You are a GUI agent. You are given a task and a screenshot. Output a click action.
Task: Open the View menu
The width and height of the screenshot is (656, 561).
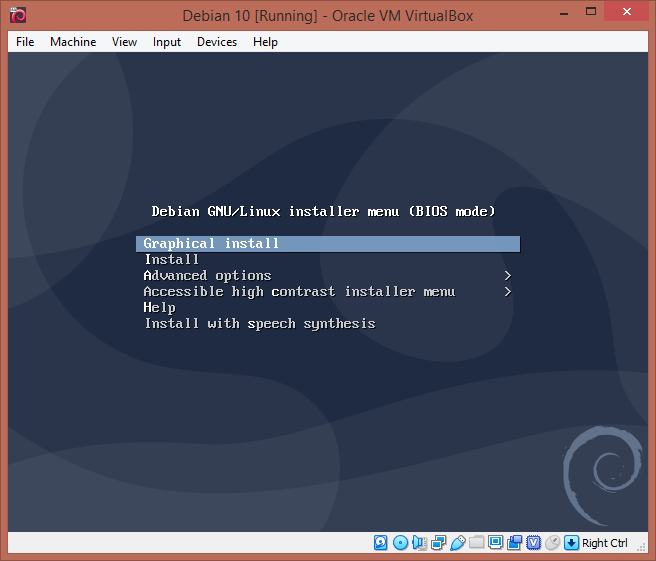(124, 42)
